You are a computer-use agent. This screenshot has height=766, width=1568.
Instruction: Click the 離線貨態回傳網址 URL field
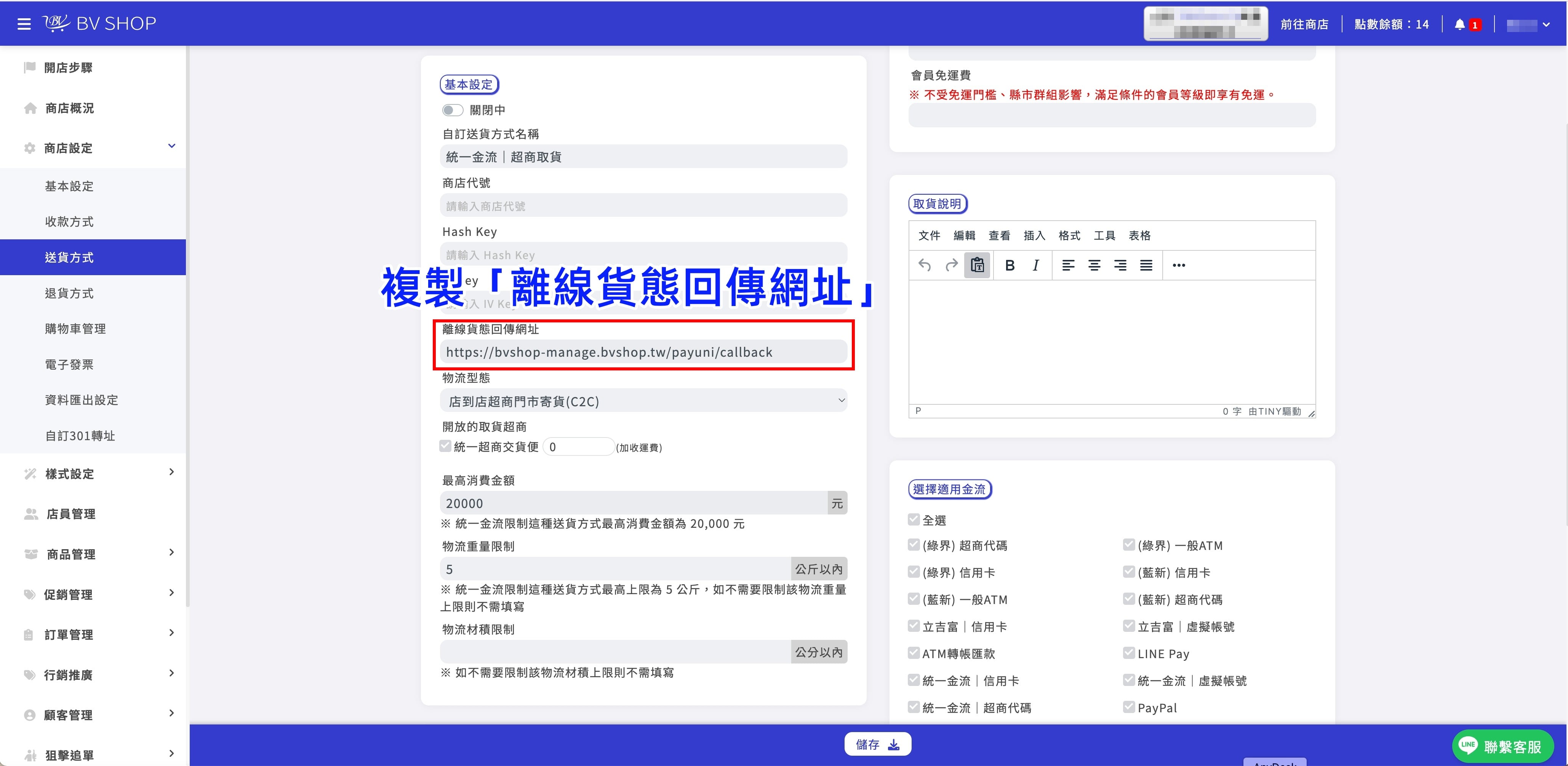pos(643,352)
